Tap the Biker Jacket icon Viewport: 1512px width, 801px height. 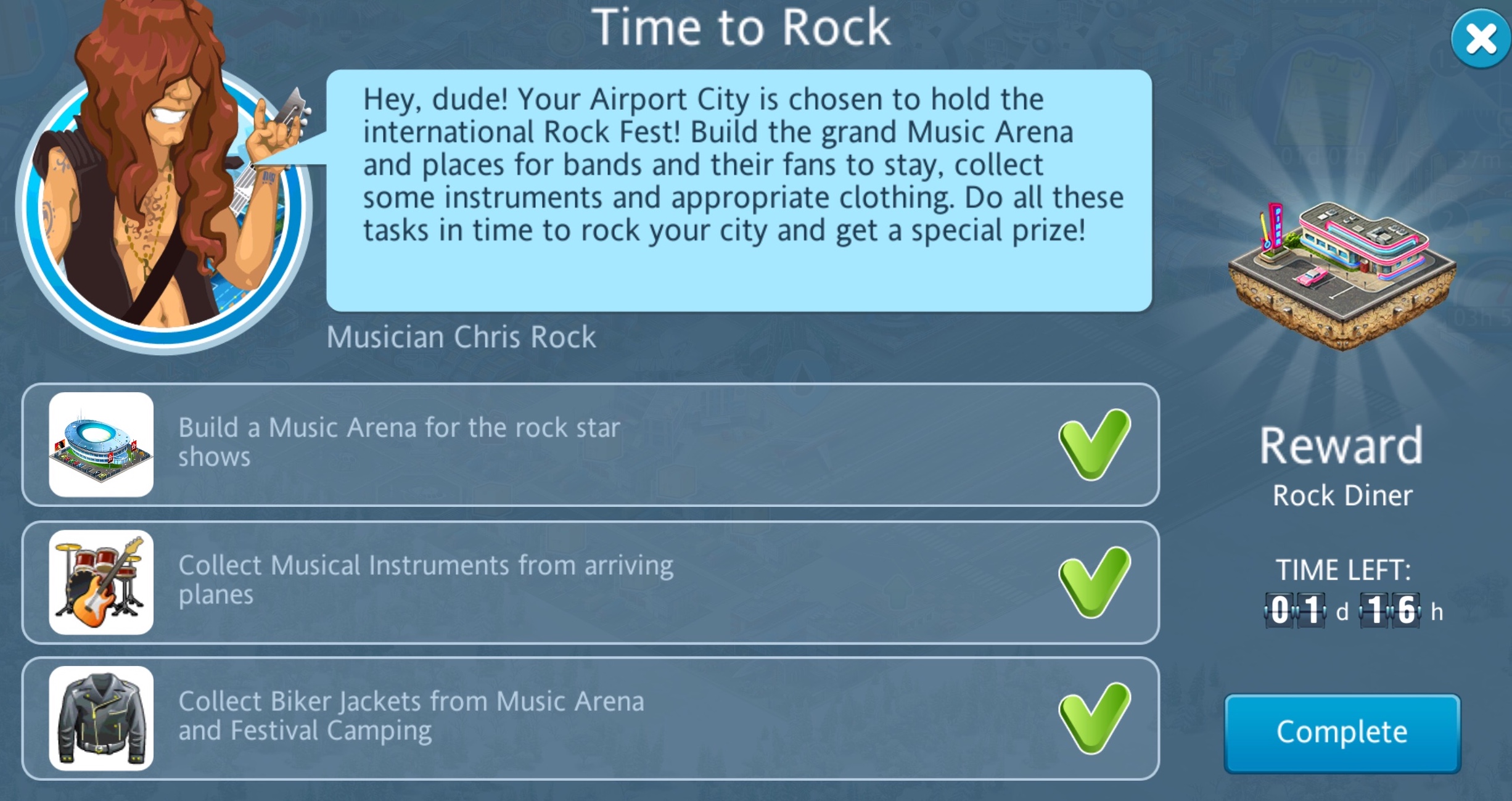point(101,718)
